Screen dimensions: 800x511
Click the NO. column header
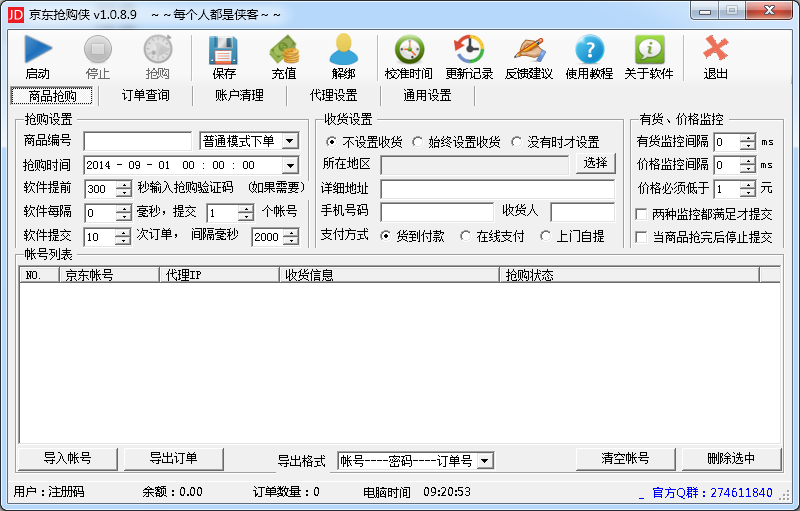(40, 275)
